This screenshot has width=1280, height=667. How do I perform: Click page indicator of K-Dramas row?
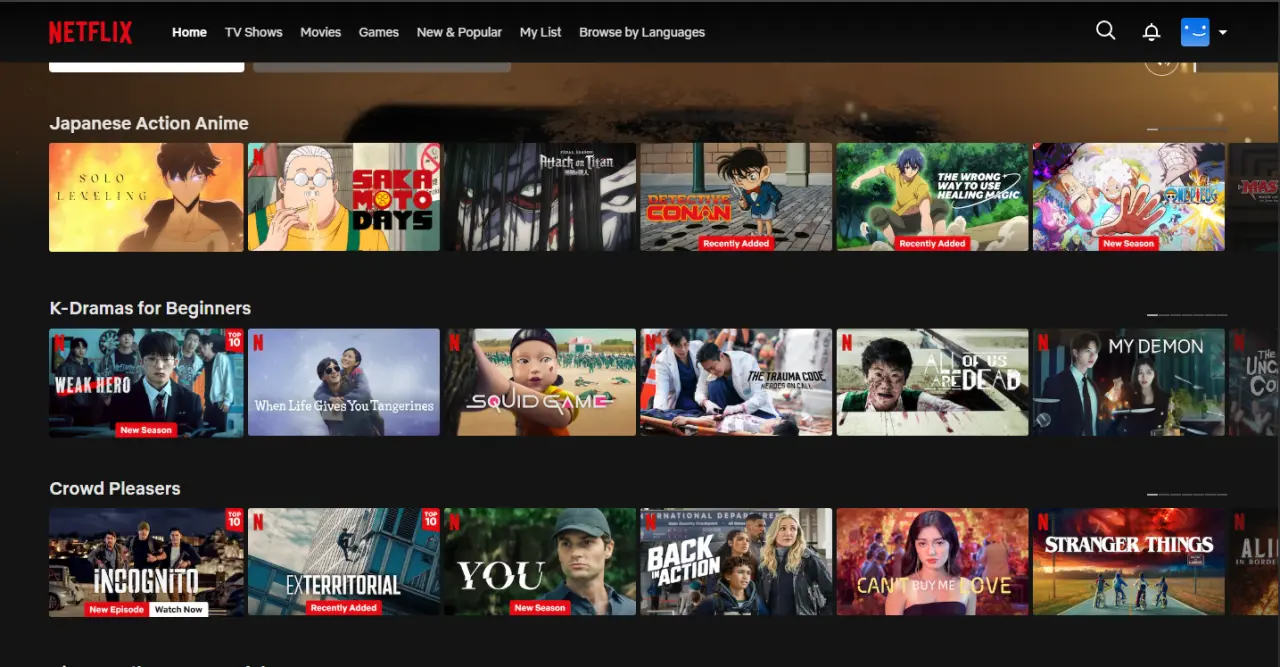pos(1187,315)
